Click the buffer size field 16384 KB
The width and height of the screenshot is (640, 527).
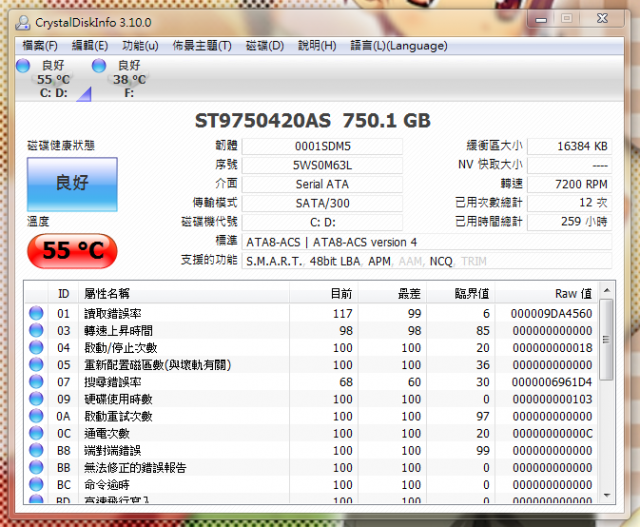pyautogui.click(x=569, y=146)
